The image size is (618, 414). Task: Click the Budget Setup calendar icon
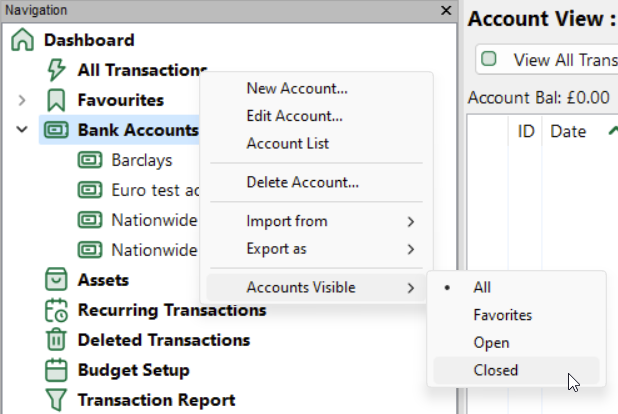click(x=56, y=370)
